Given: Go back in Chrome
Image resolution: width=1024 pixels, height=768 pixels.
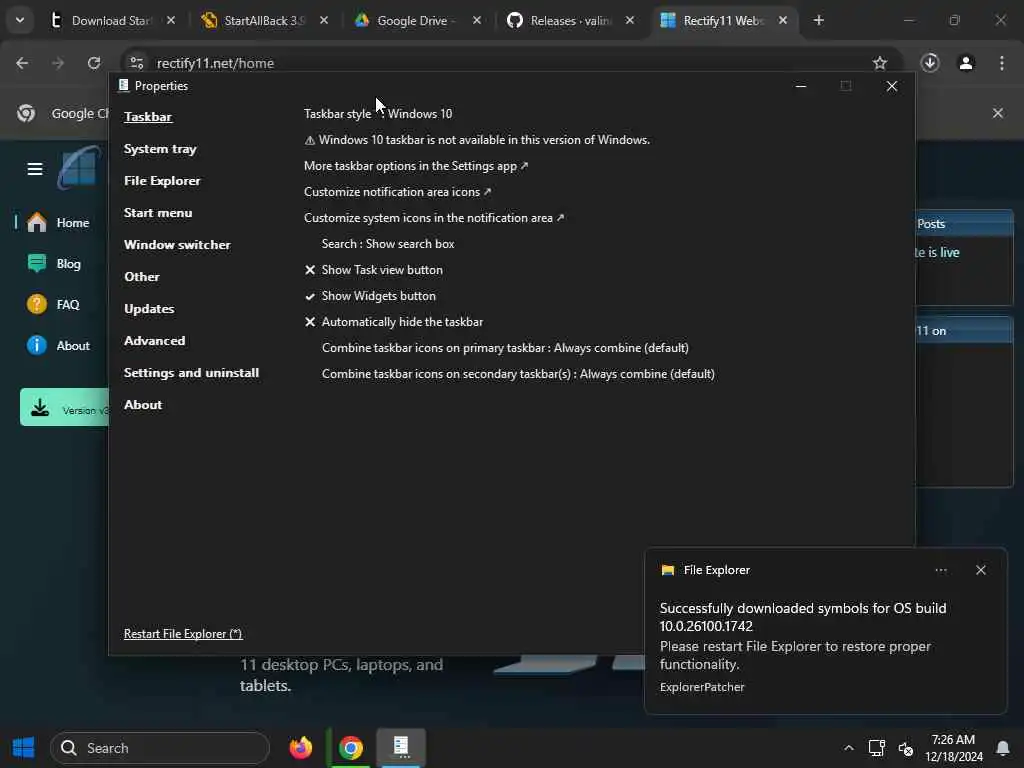Looking at the screenshot, I should (22, 63).
